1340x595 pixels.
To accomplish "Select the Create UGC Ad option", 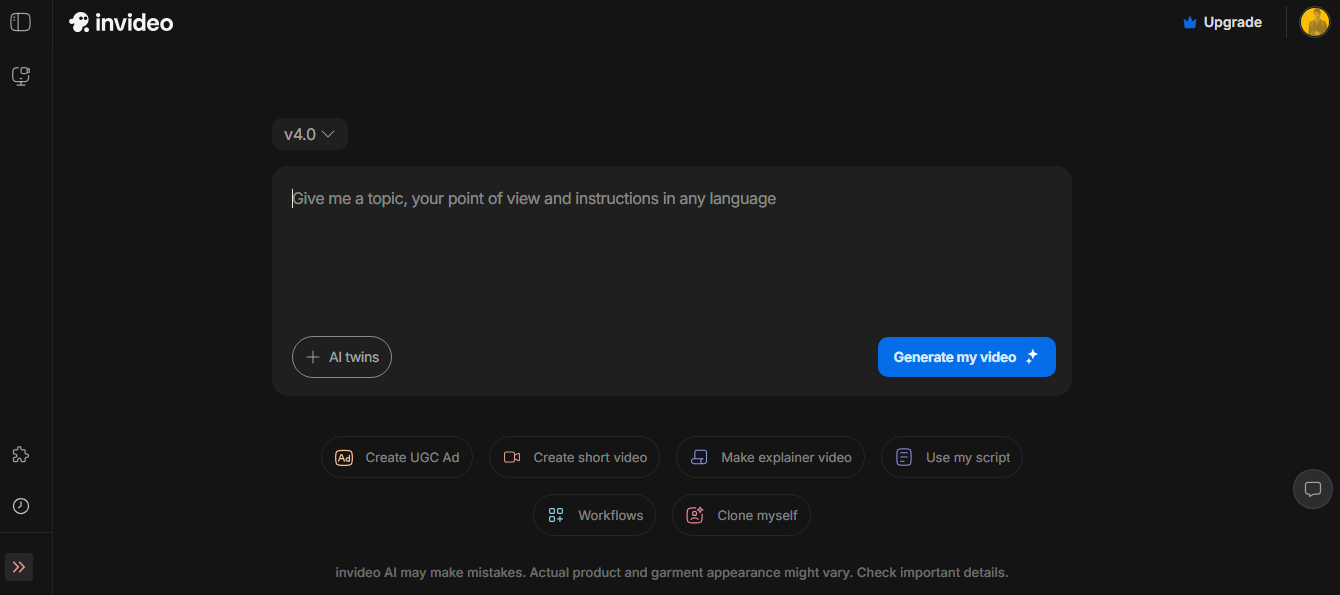I will 397,457.
